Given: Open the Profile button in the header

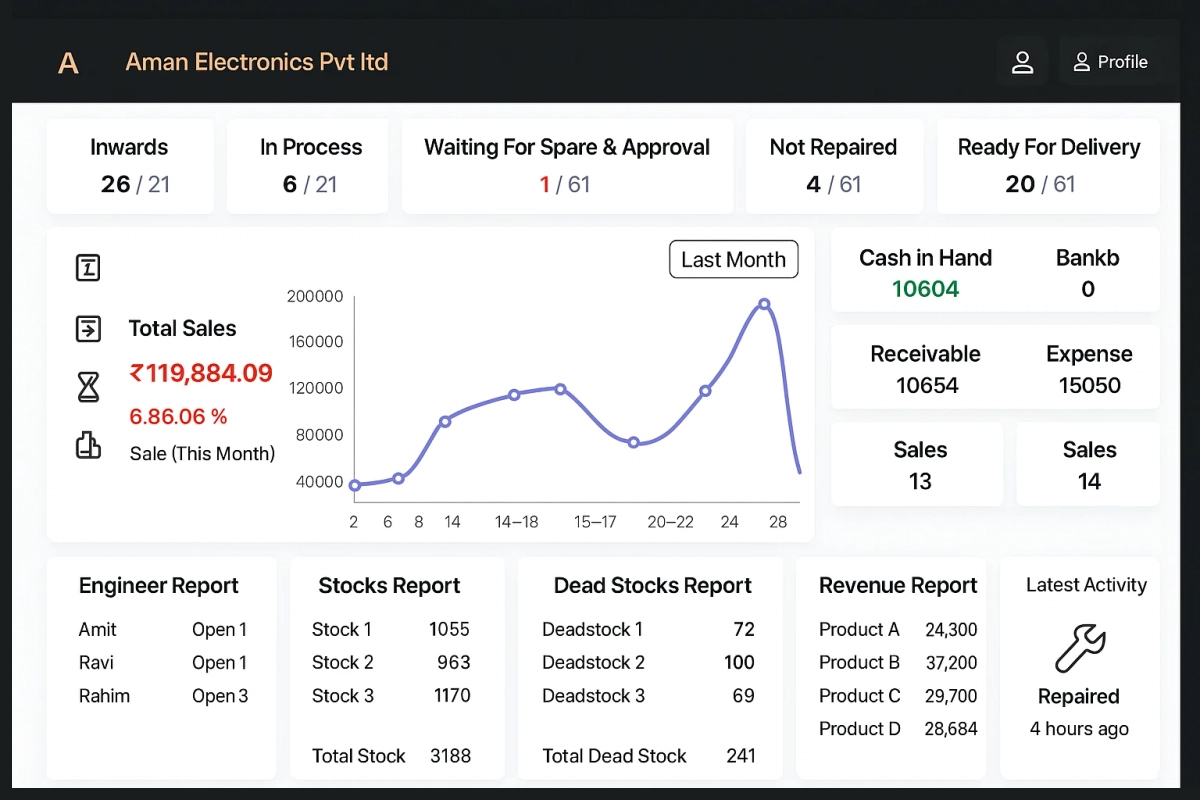Looking at the screenshot, I should tap(1110, 61).
